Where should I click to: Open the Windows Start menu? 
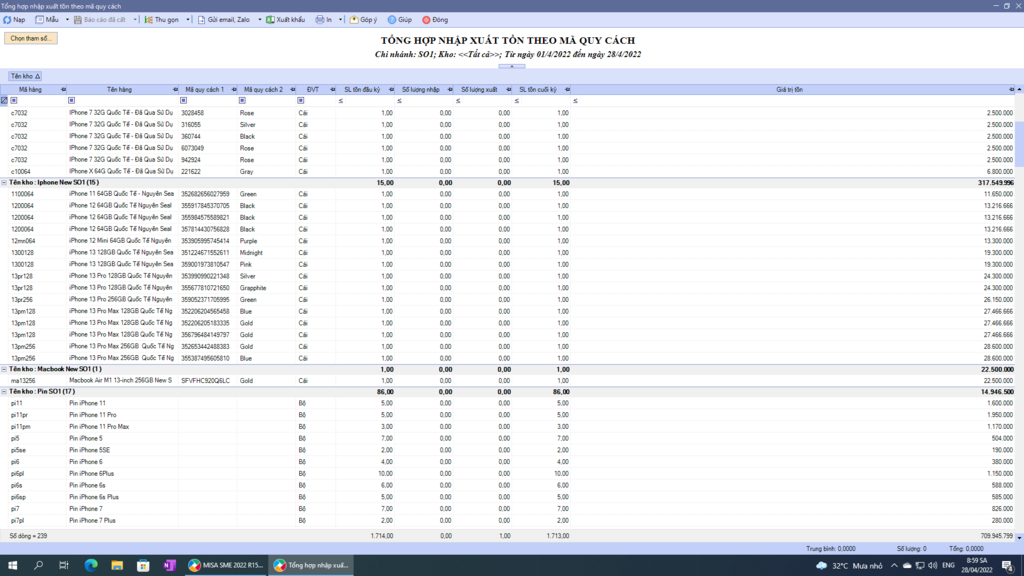(12, 566)
